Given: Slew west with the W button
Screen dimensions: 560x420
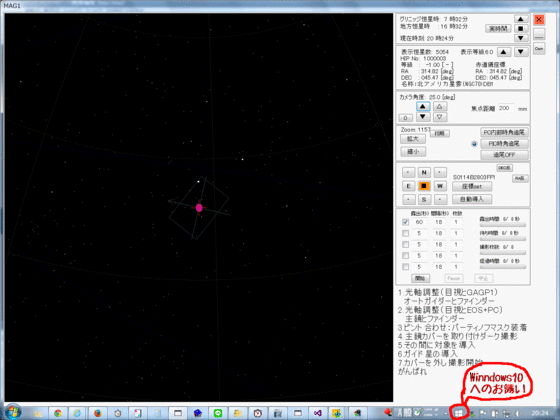Looking at the screenshot, I should coord(440,186).
